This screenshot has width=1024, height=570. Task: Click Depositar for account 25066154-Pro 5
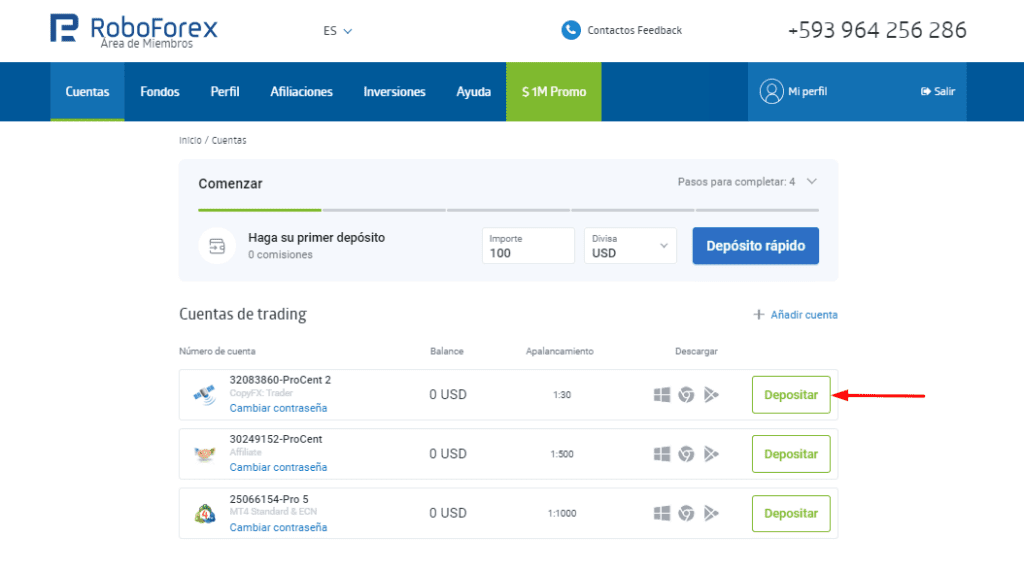click(x=791, y=513)
